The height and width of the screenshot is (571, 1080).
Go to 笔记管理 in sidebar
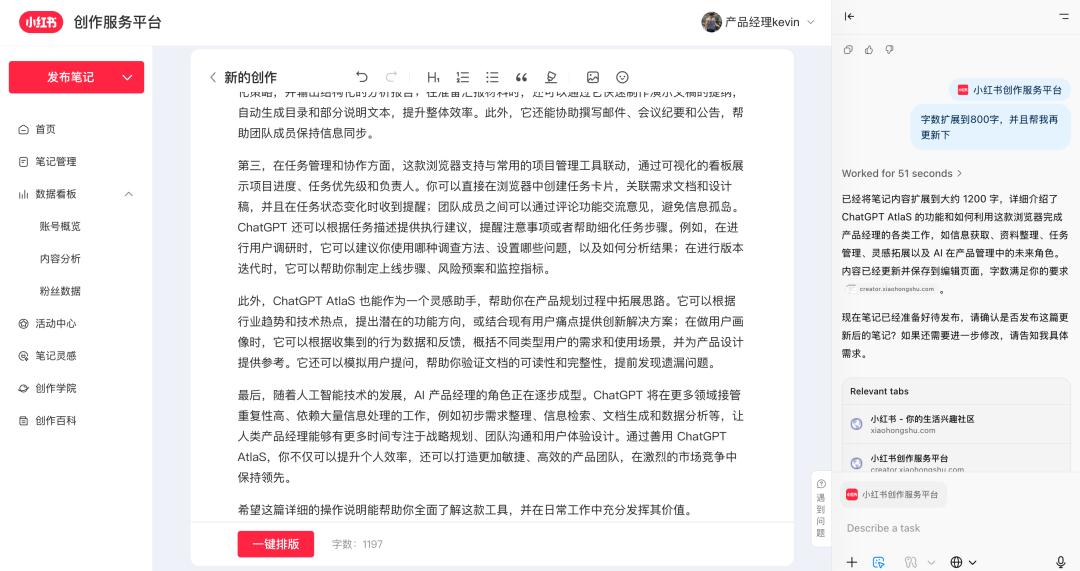click(x=55, y=162)
